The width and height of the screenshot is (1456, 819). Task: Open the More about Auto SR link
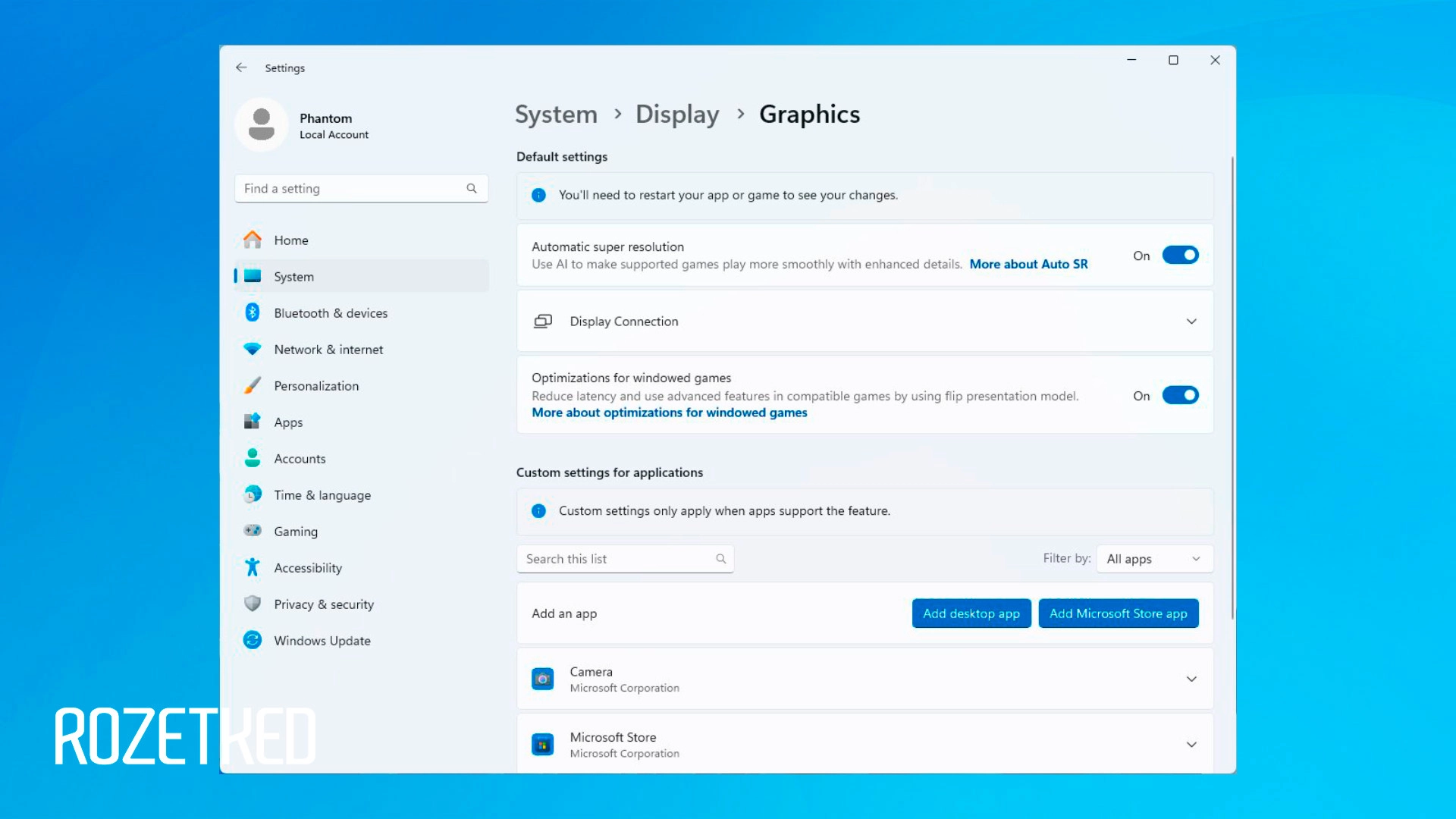1028,264
